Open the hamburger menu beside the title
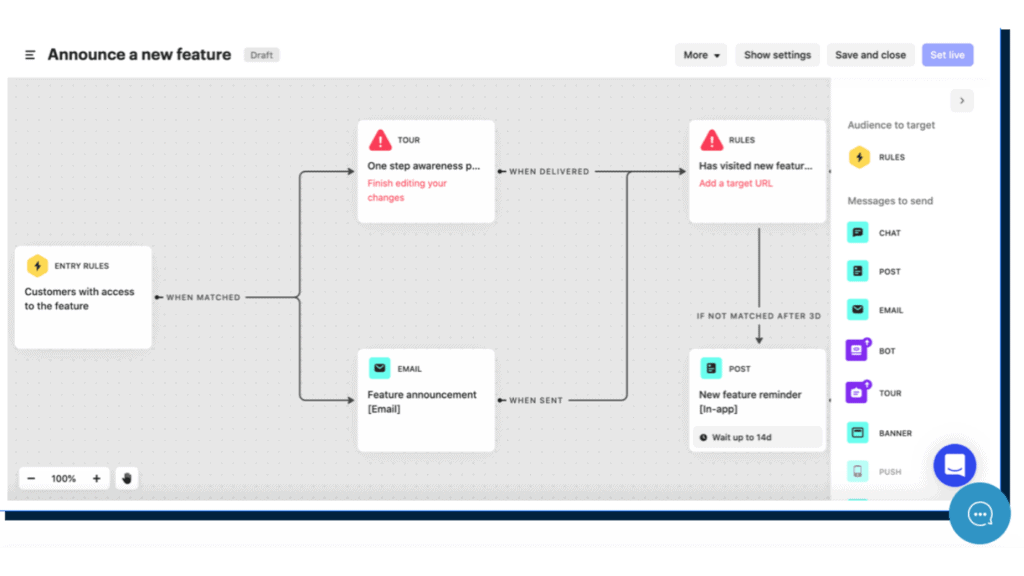Viewport: 1024px width, 576px height. pyautogui.click(x=30, y=55)
